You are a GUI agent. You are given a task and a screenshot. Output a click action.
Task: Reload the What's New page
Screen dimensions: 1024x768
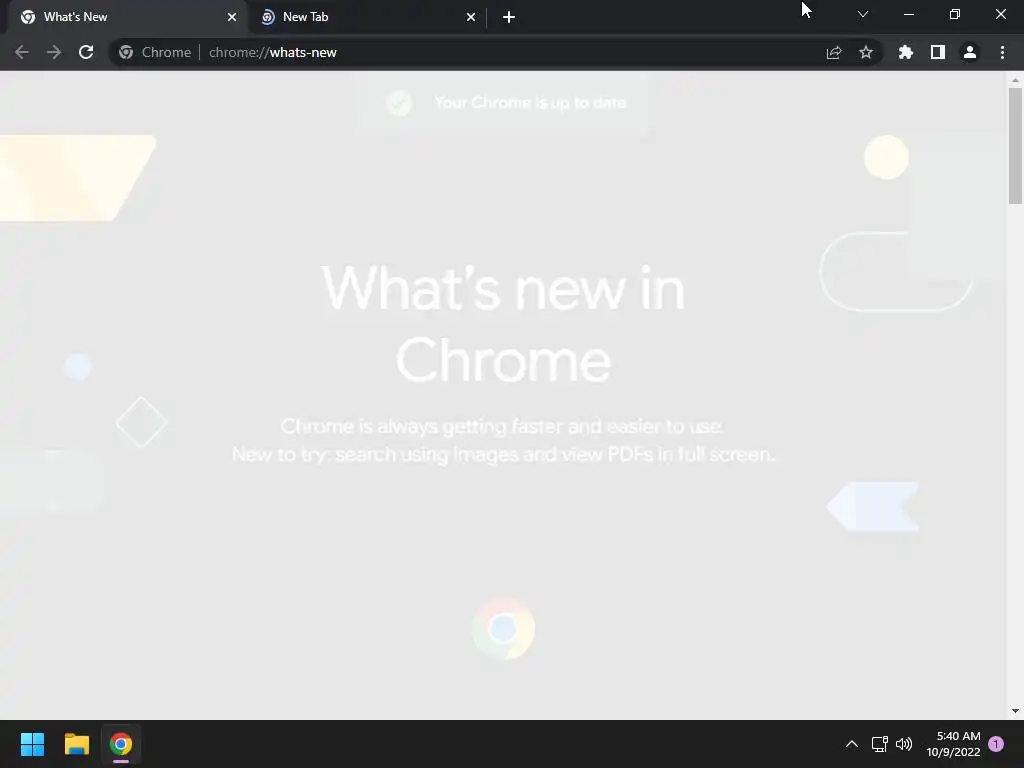[86, 52]
